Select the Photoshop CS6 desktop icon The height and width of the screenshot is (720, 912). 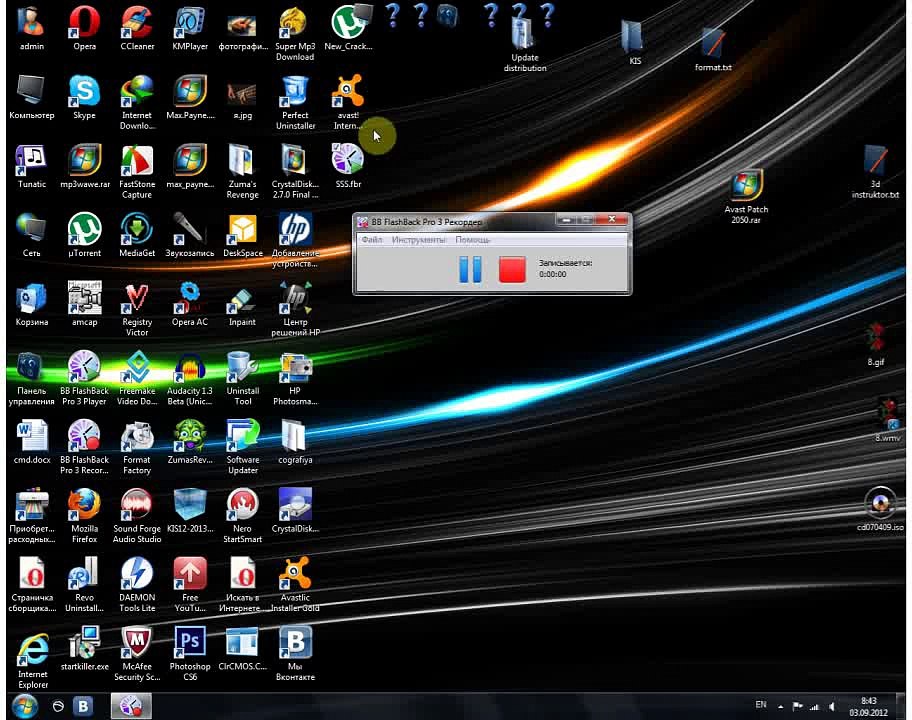[x=190, y=654]
